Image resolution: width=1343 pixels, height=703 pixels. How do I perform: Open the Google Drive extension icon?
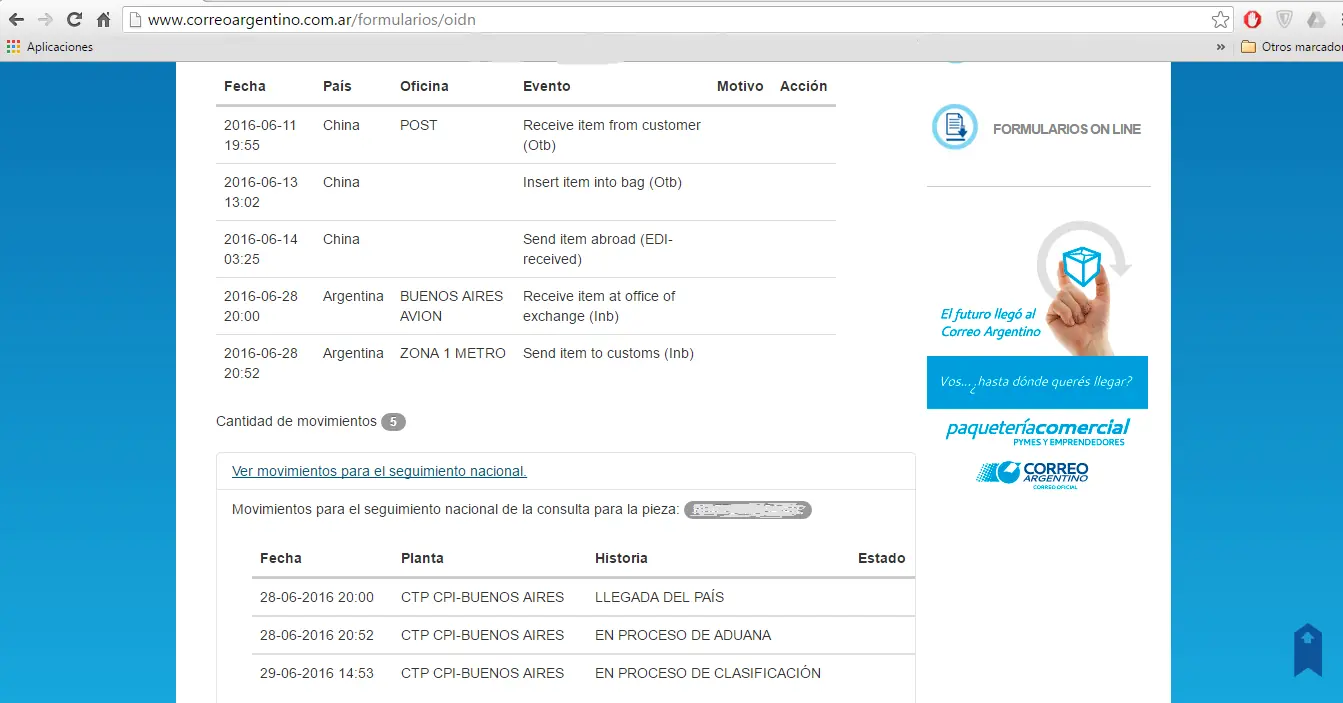1317,19
